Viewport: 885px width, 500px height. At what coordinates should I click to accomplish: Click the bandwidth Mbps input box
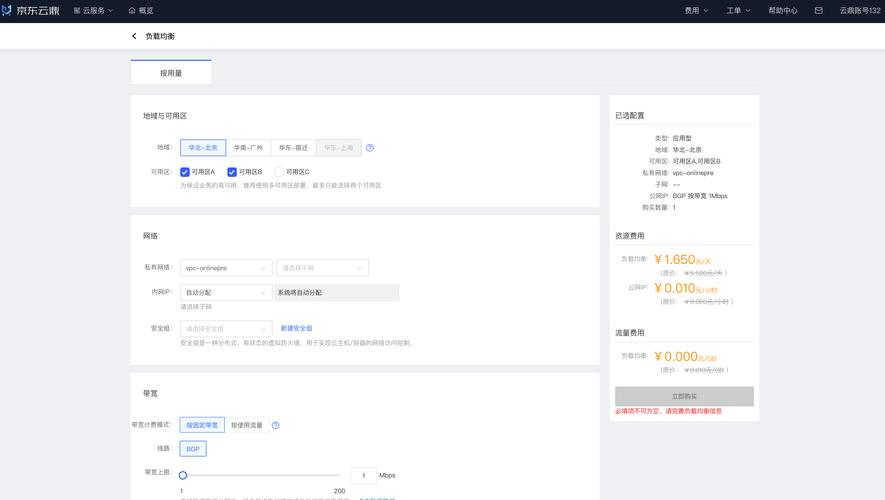[x=363, y=475]
